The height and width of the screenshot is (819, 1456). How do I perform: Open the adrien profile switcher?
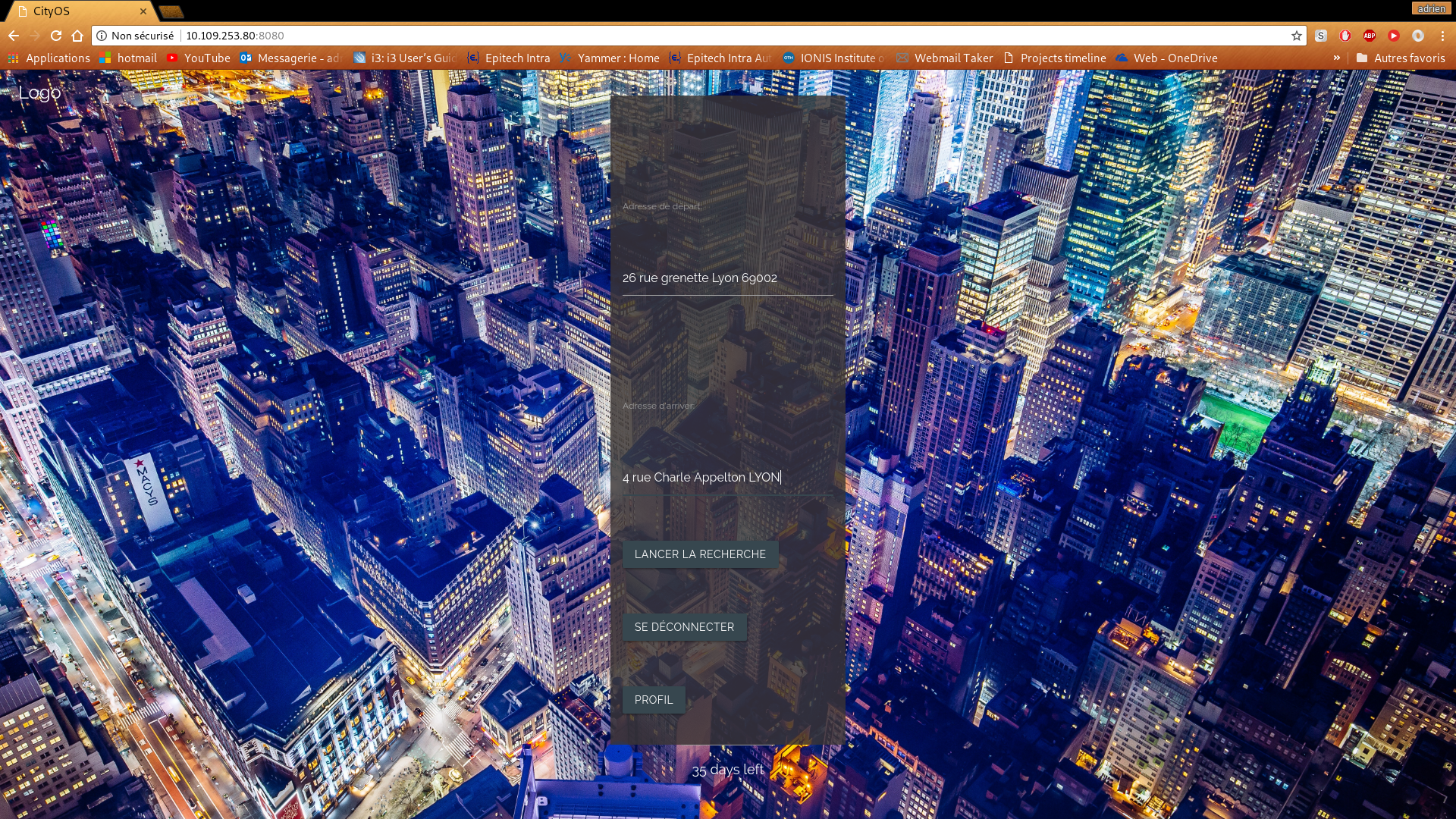coord(1430,9)
